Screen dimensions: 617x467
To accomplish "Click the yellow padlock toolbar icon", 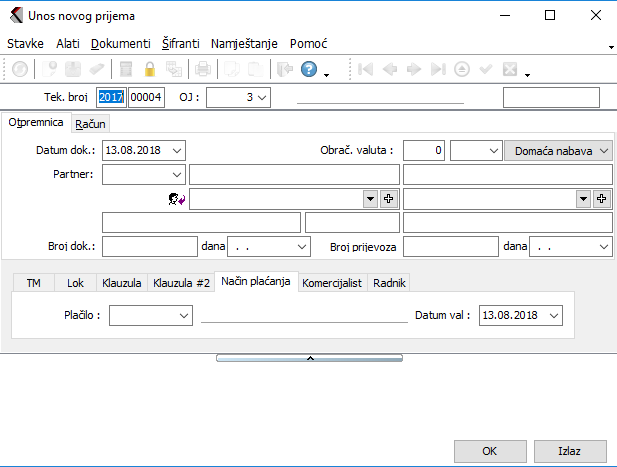I will click(150, 70).
